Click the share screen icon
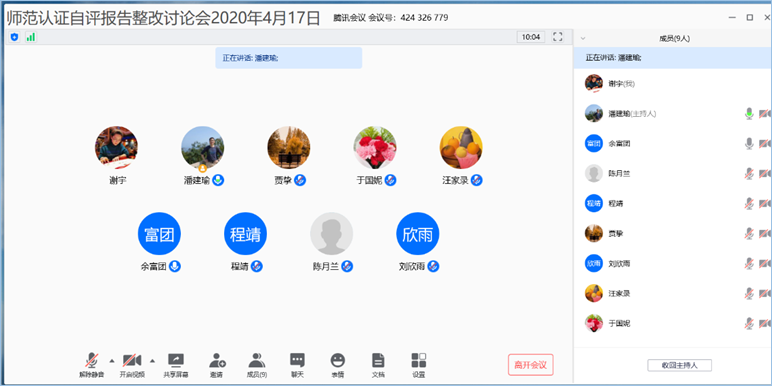The height and width of the screenshot is (386, 772). pyautogui.click(x=176, y=360)
